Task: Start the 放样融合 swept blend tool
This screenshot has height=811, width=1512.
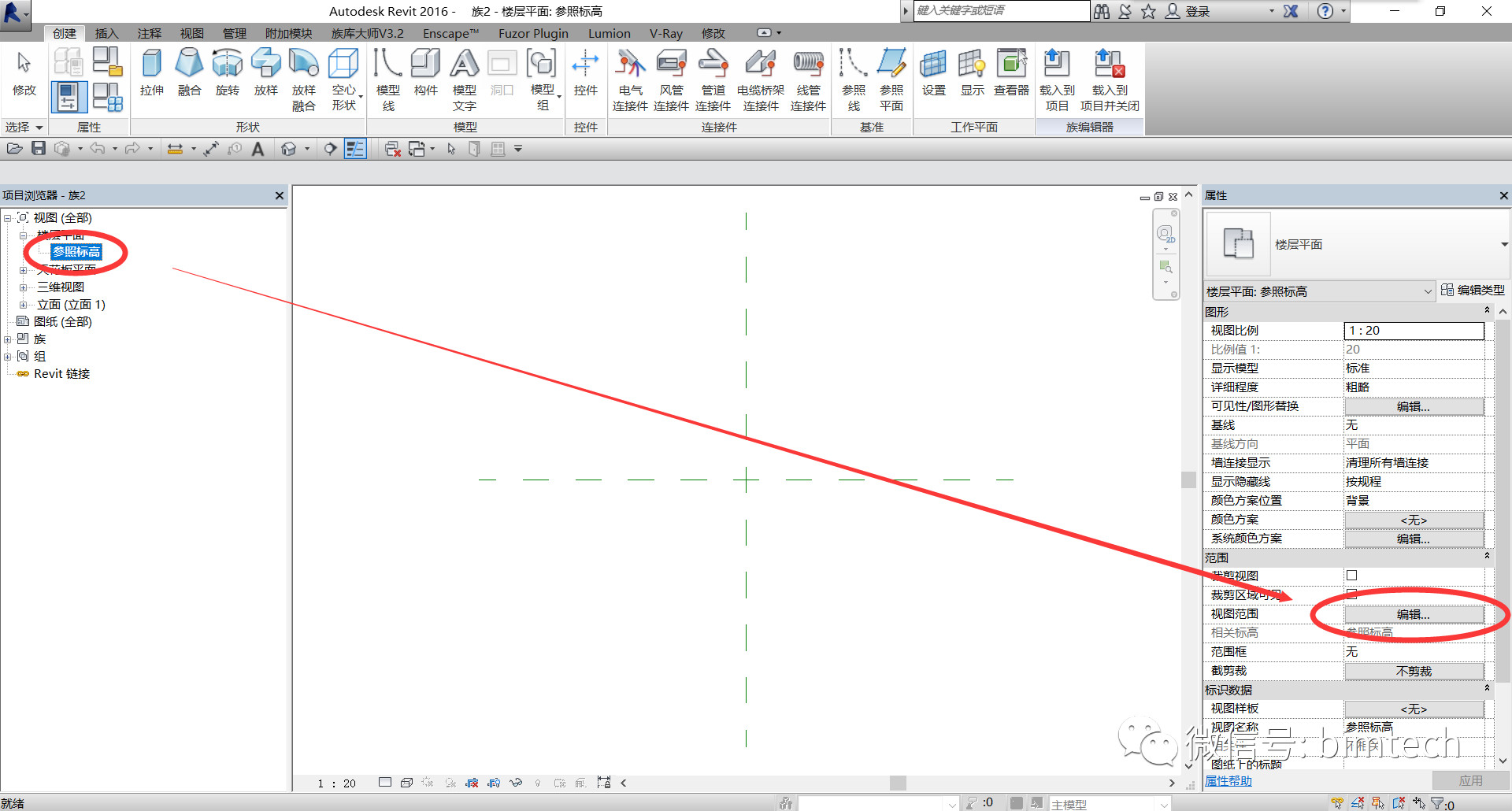Action: click(x=303, y=80)
